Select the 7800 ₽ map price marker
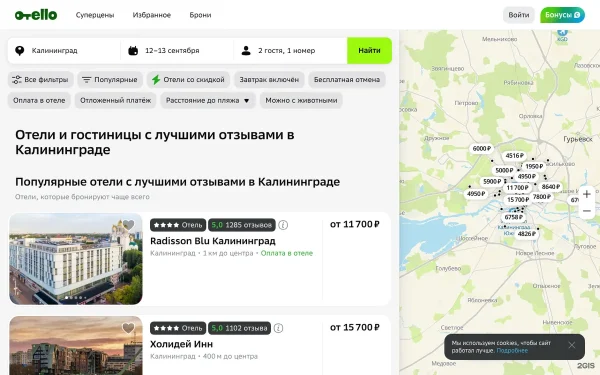Screen dimensions: 600x375 [542, 197]
